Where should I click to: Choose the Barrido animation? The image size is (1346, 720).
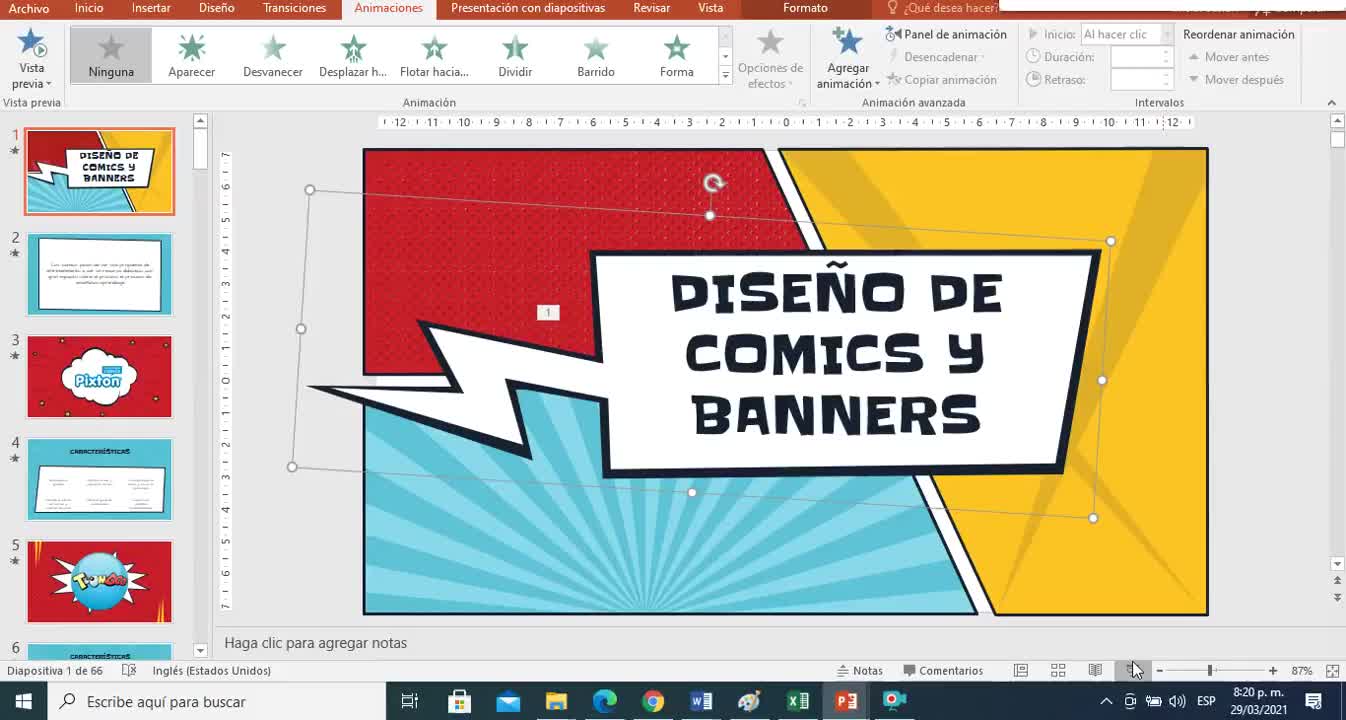coord(595,55)
